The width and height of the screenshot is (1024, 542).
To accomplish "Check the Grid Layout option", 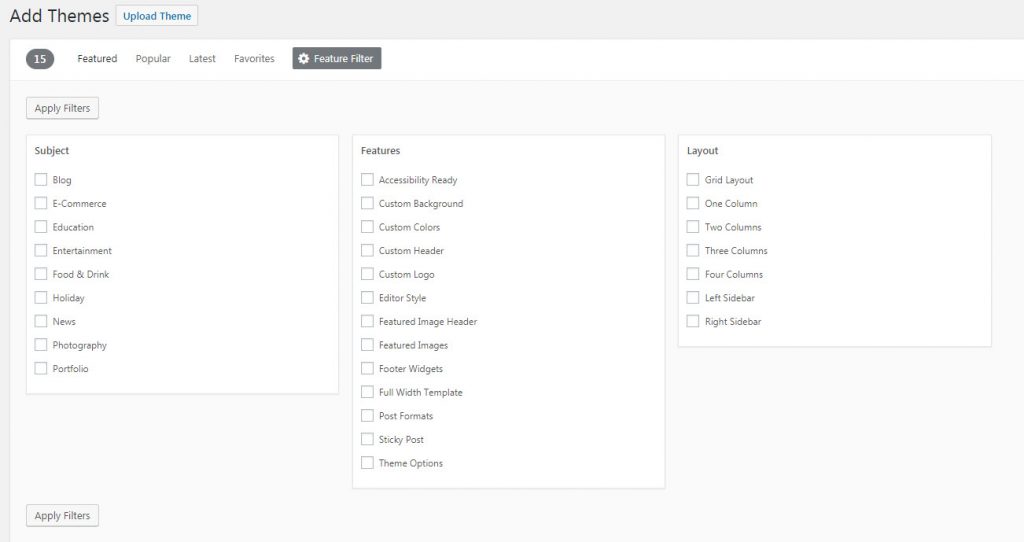I will coord(693,179).
